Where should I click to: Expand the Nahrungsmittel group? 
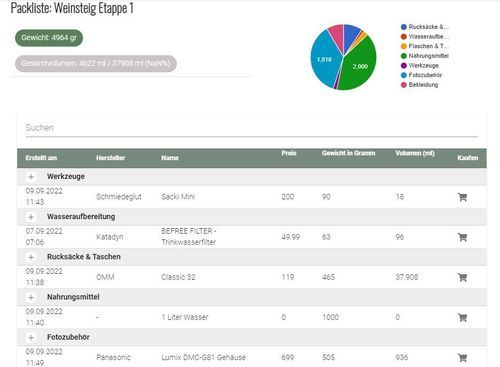(31, 297)
